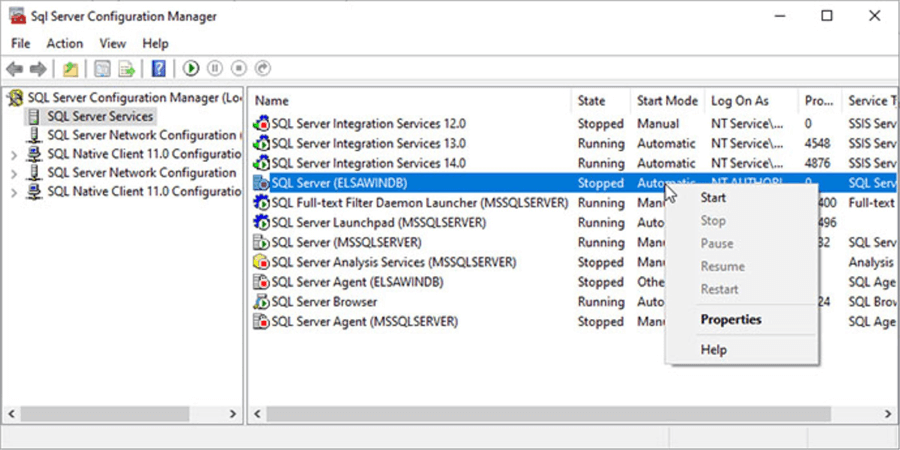Screen dimensions: 900x450
Task: Click the services list scroll right arrow
Action: [x=889, y=414]
